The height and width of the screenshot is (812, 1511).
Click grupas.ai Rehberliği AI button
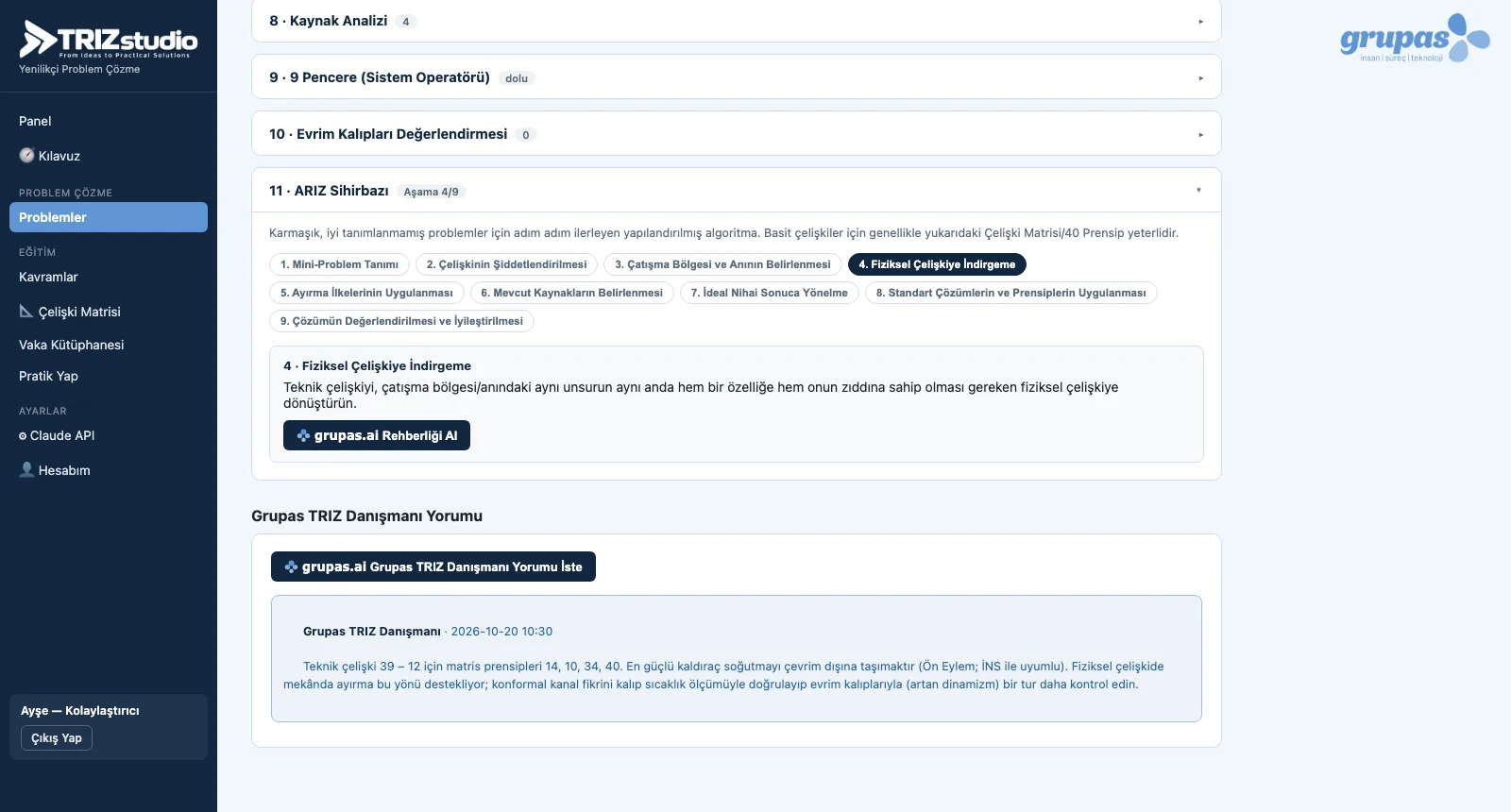pyautogui.click(x=377, y=435)
